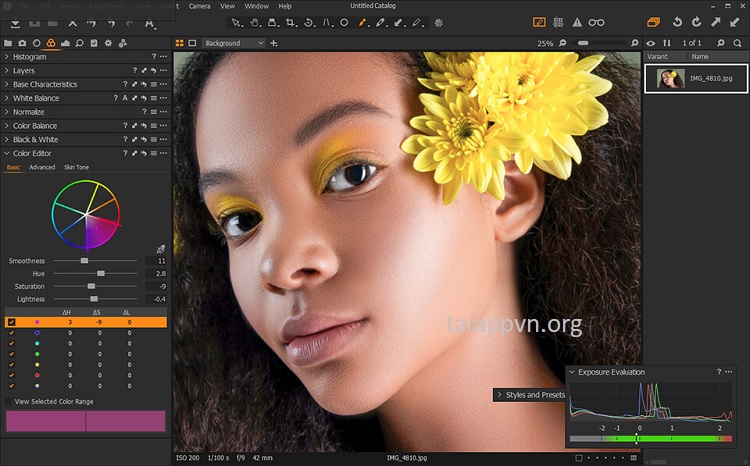
Task: Select the IMG_4810.jpg thumbnail in browser
Action: tap(671, 78)
